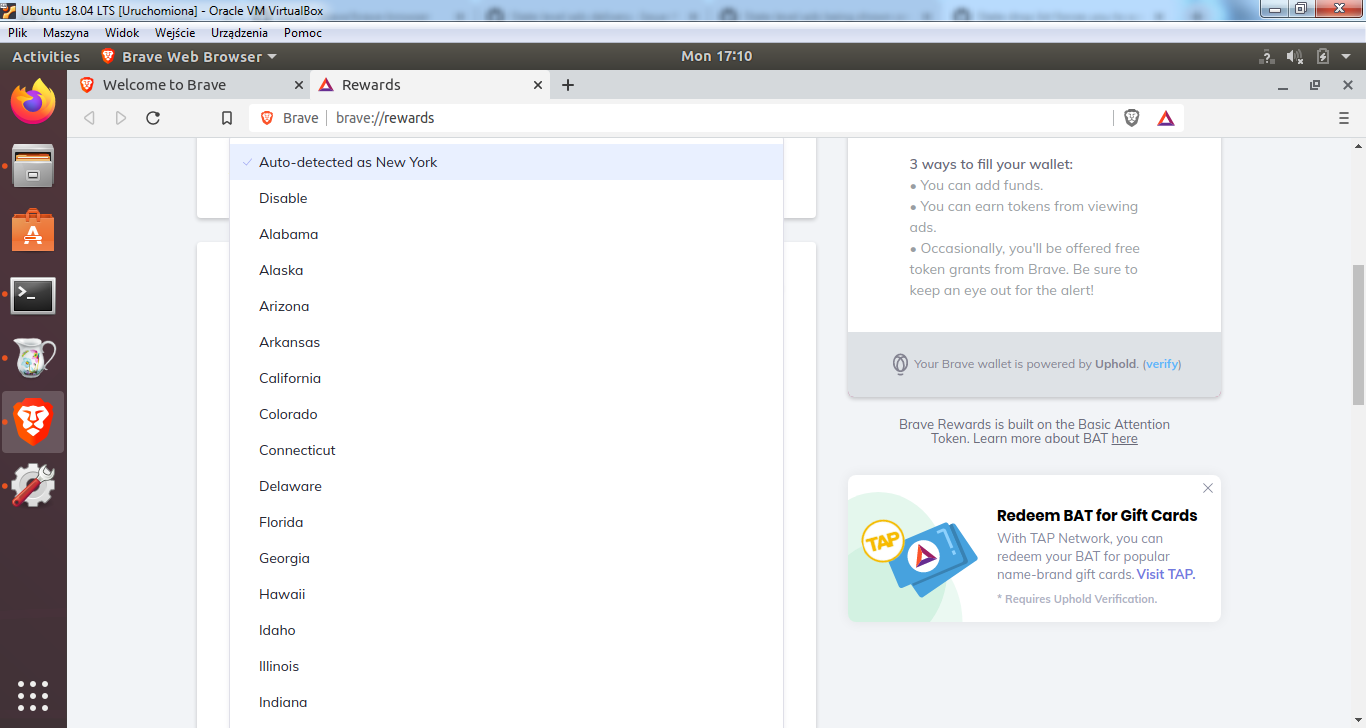Select Alaska from the state list

[x=506, y=270]
